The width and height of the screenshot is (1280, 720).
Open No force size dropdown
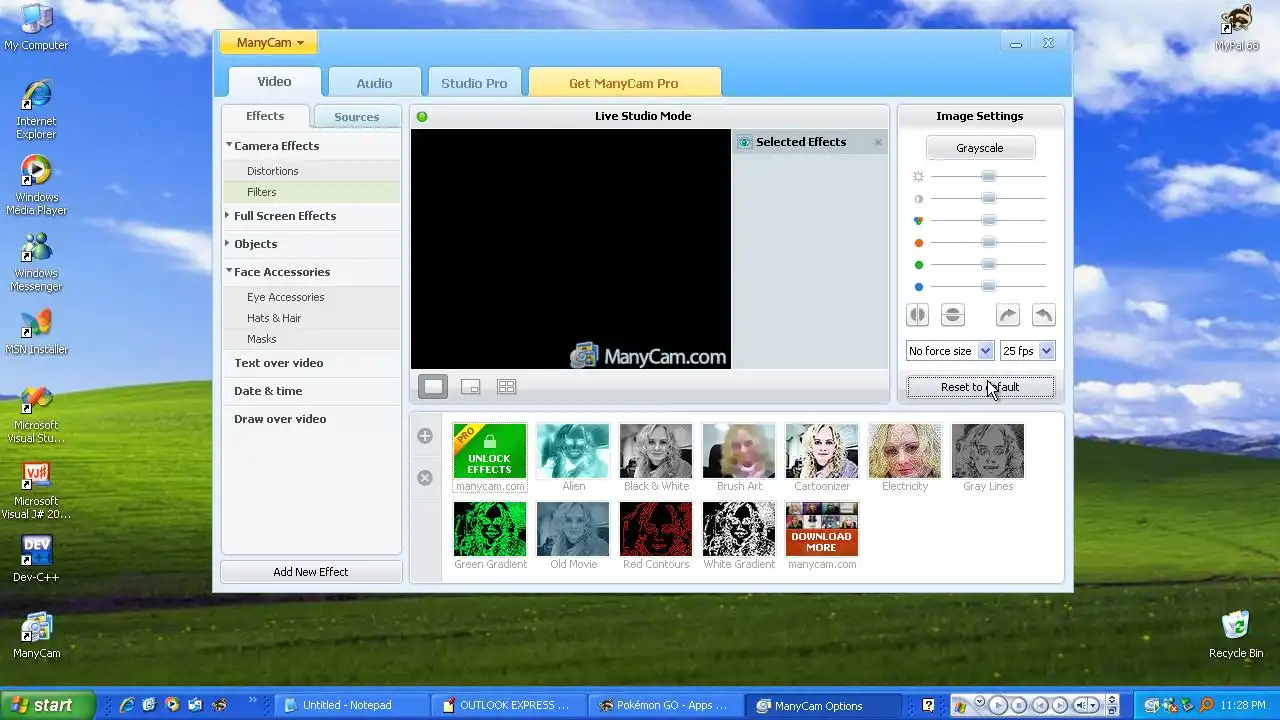tap(949, 351)
